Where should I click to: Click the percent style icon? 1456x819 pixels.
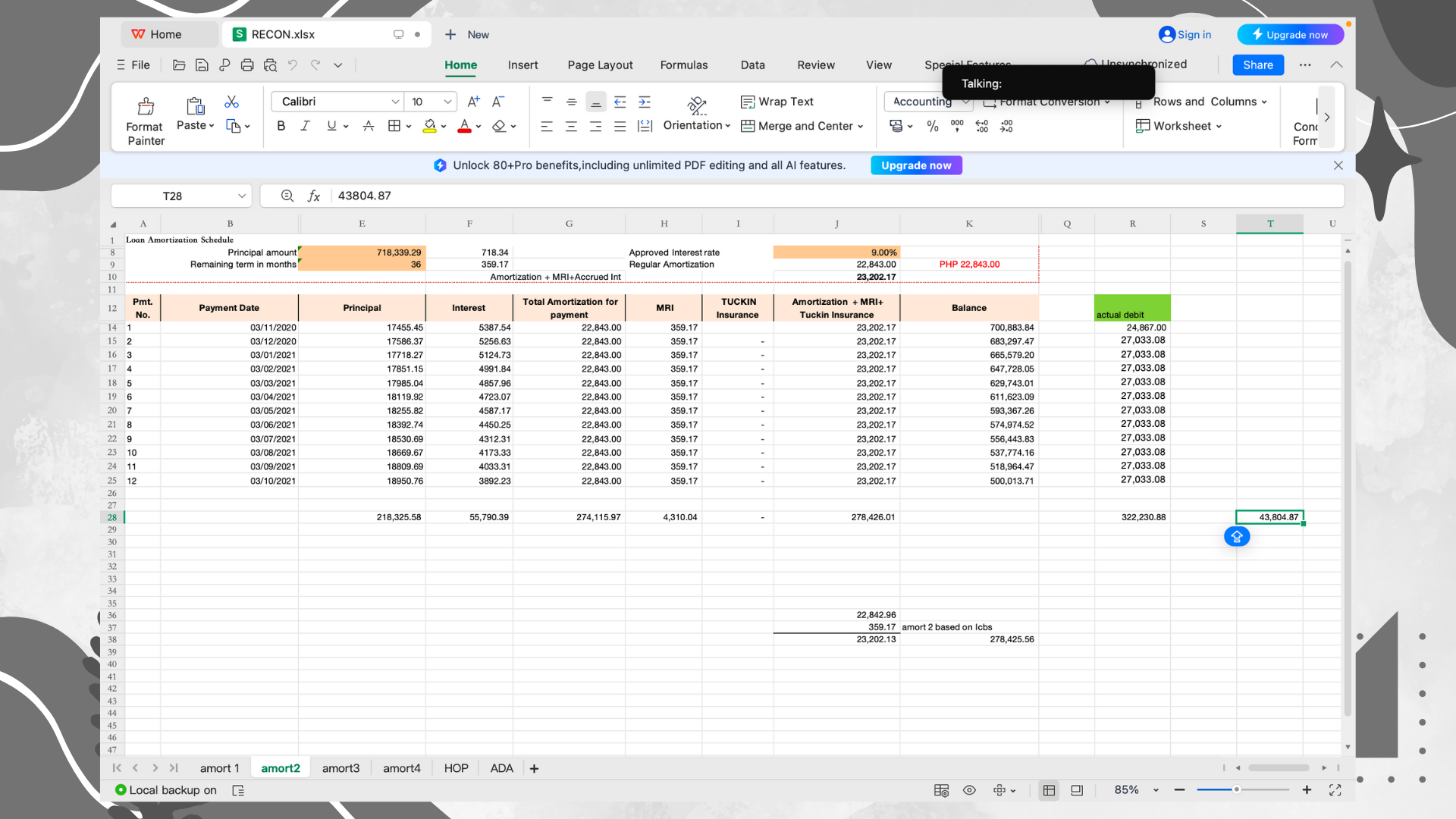(x=932, y=127)
